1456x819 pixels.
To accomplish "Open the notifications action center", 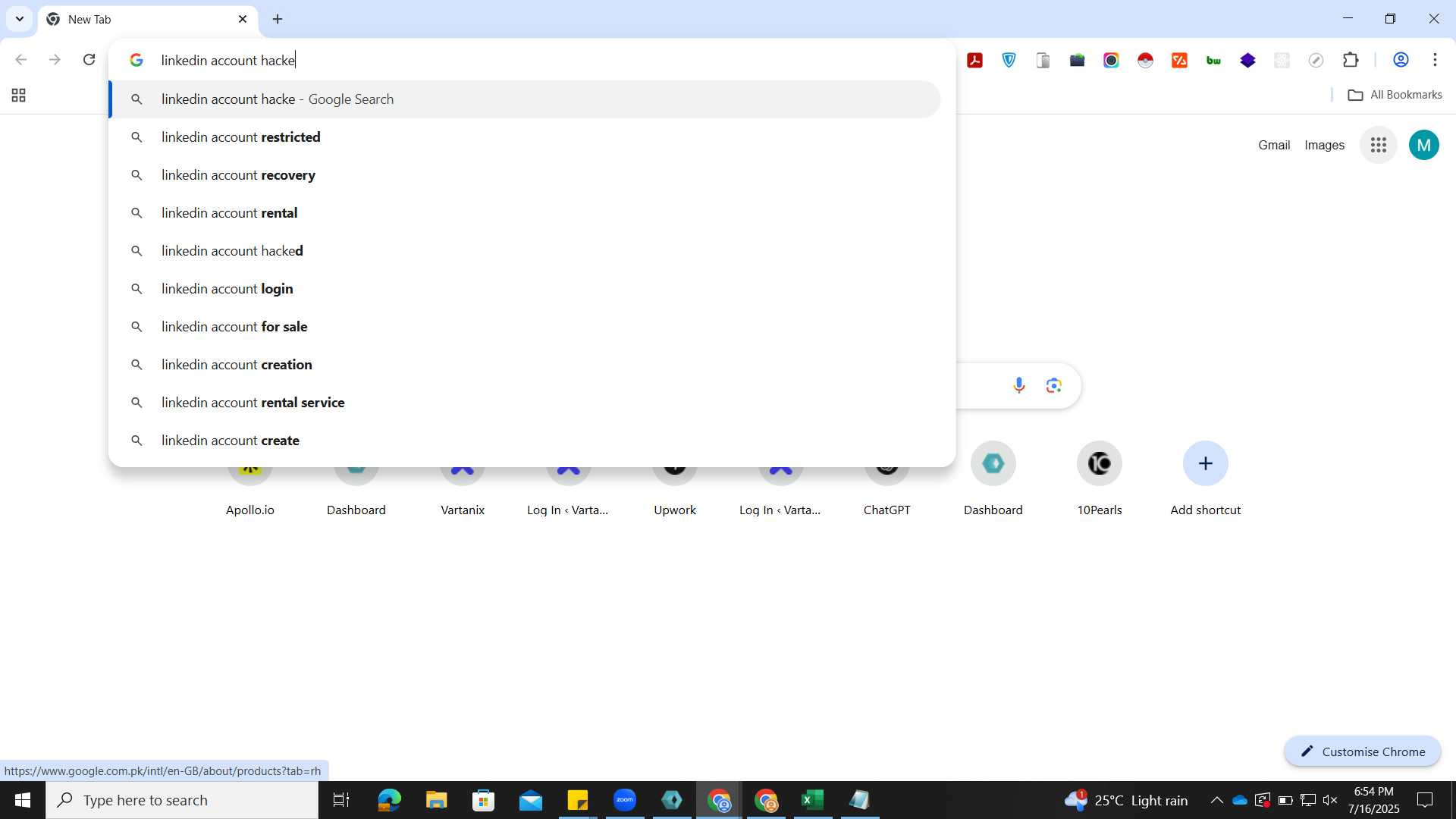I will tap(1425, 800).
